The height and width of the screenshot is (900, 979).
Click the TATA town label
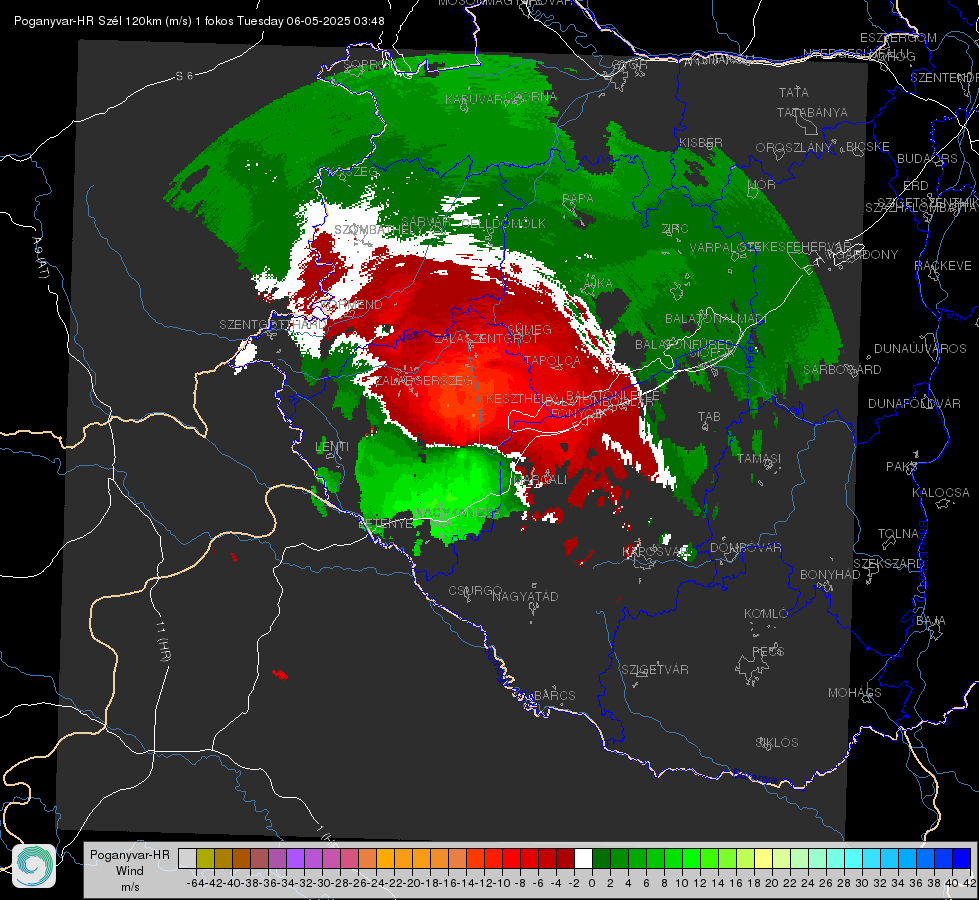pos(794,92)
